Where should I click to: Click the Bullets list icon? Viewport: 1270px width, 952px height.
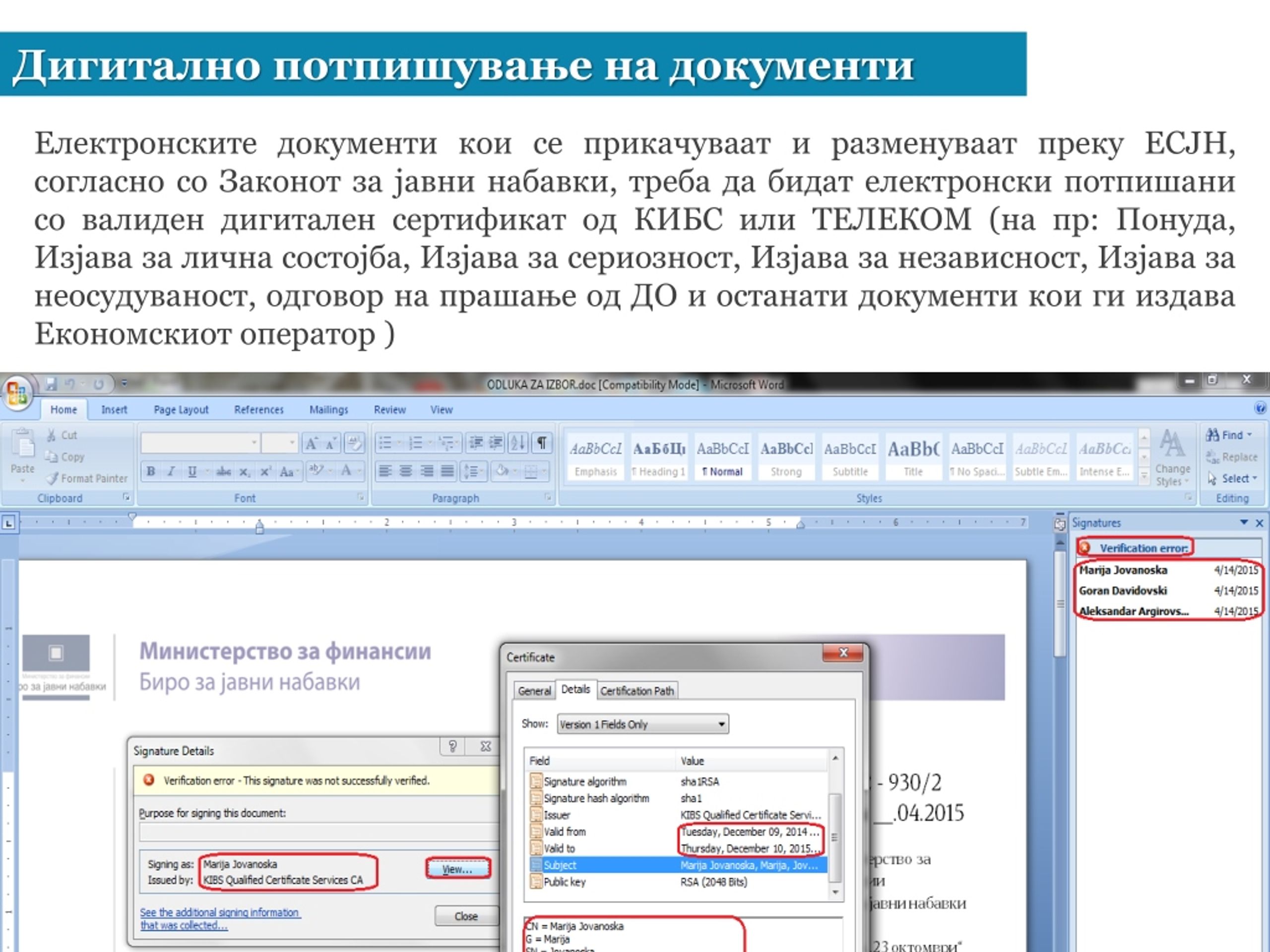click(x=385, y=442)
